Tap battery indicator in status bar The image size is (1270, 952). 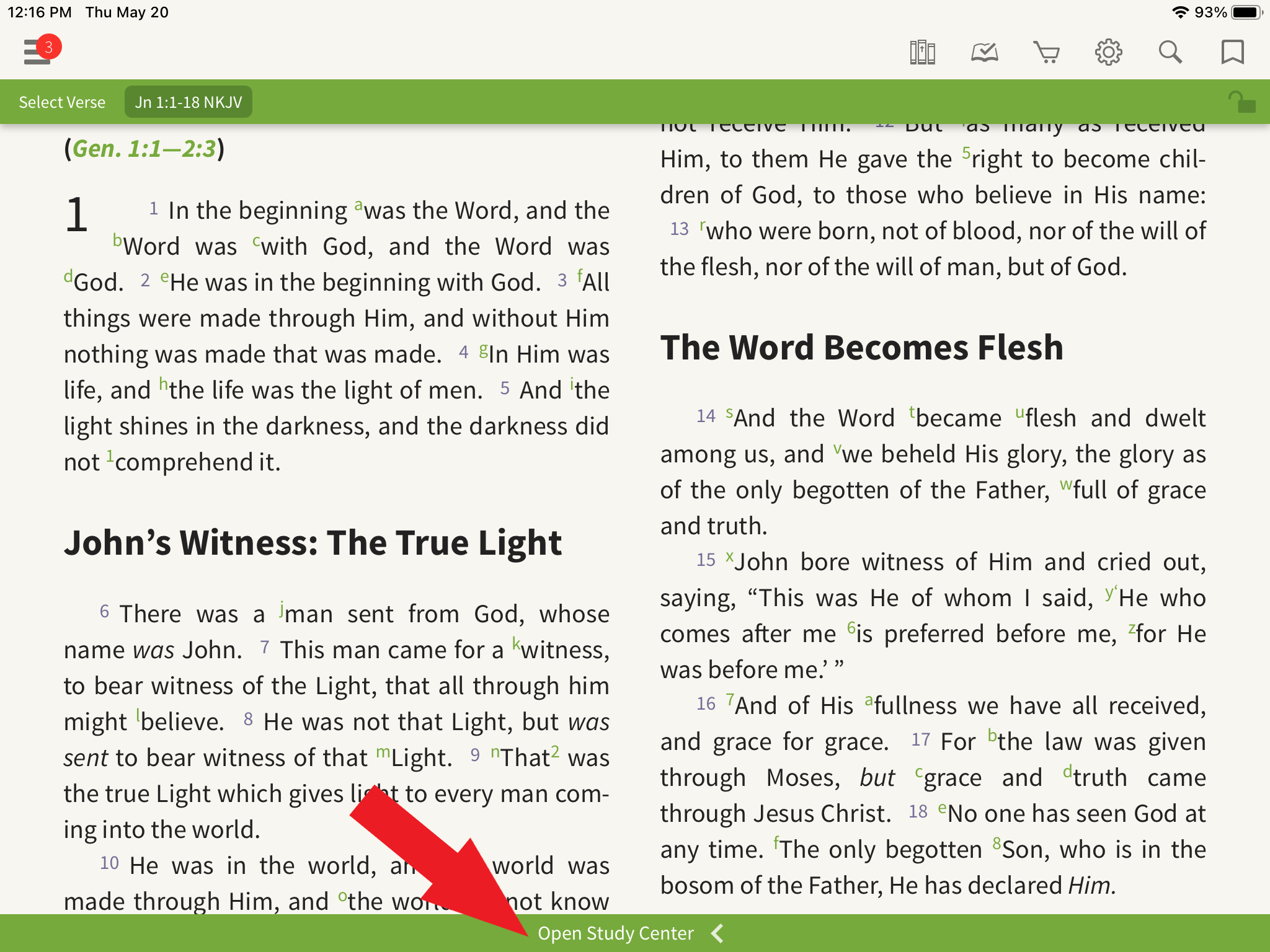click(1247, 12)
